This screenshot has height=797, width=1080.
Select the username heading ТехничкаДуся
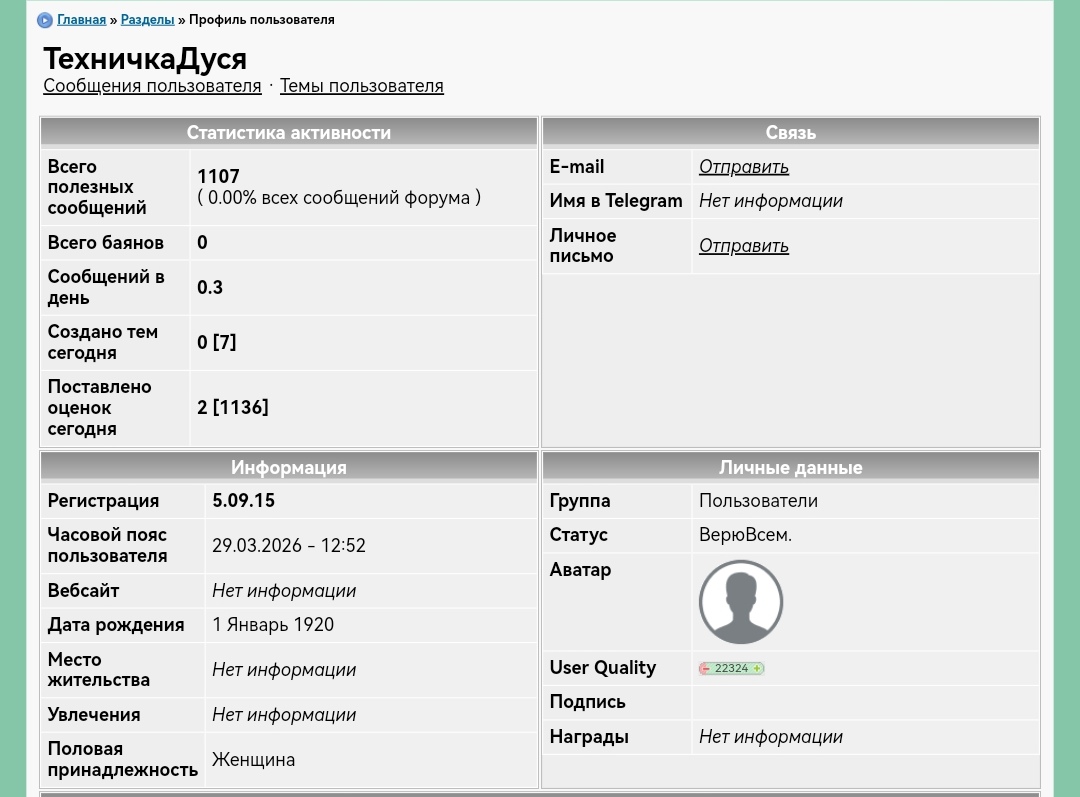coord(145,59)
